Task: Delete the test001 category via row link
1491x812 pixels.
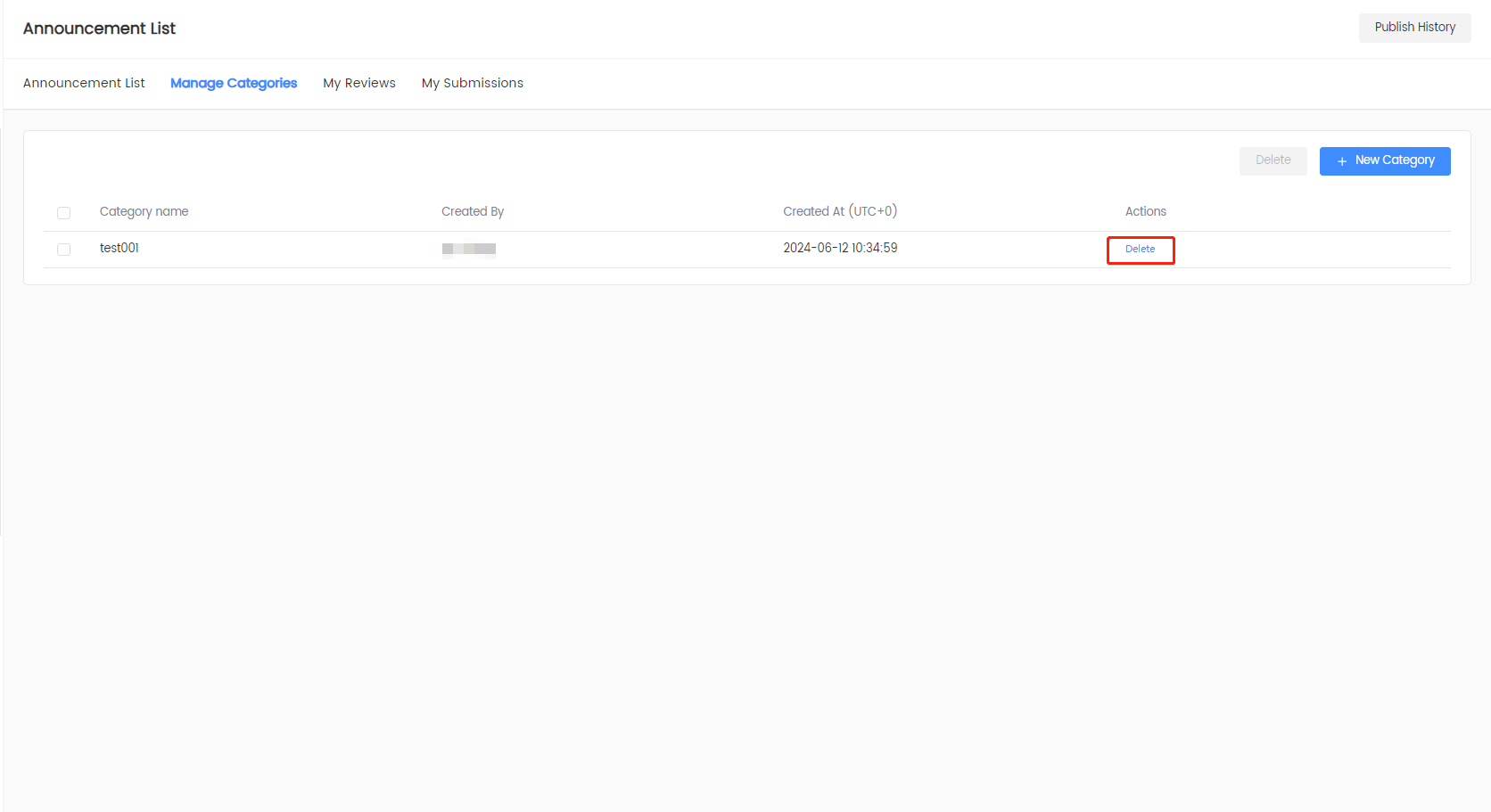Action: point(1140,250)
